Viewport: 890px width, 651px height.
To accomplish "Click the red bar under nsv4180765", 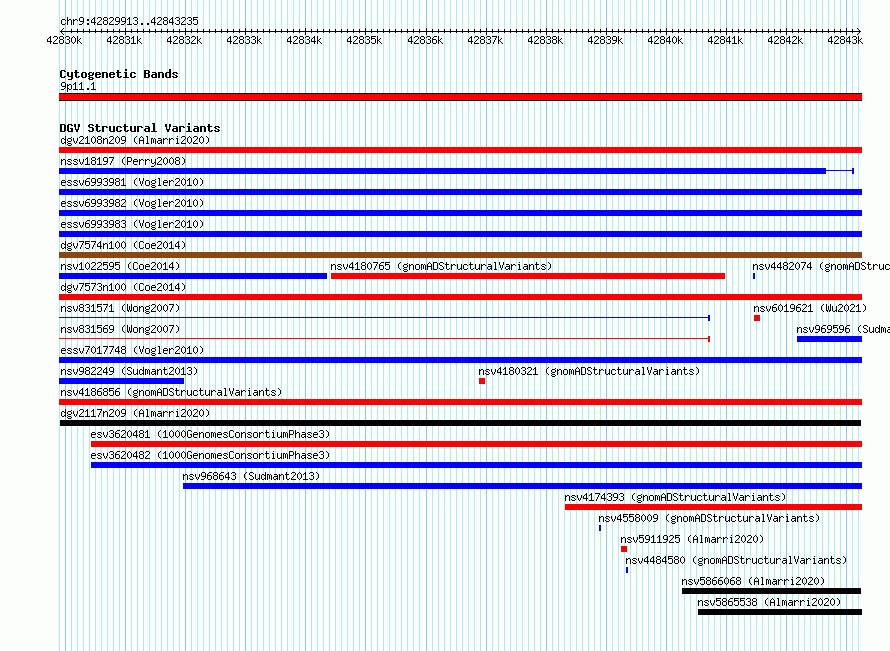I will [x=528, y=276].
